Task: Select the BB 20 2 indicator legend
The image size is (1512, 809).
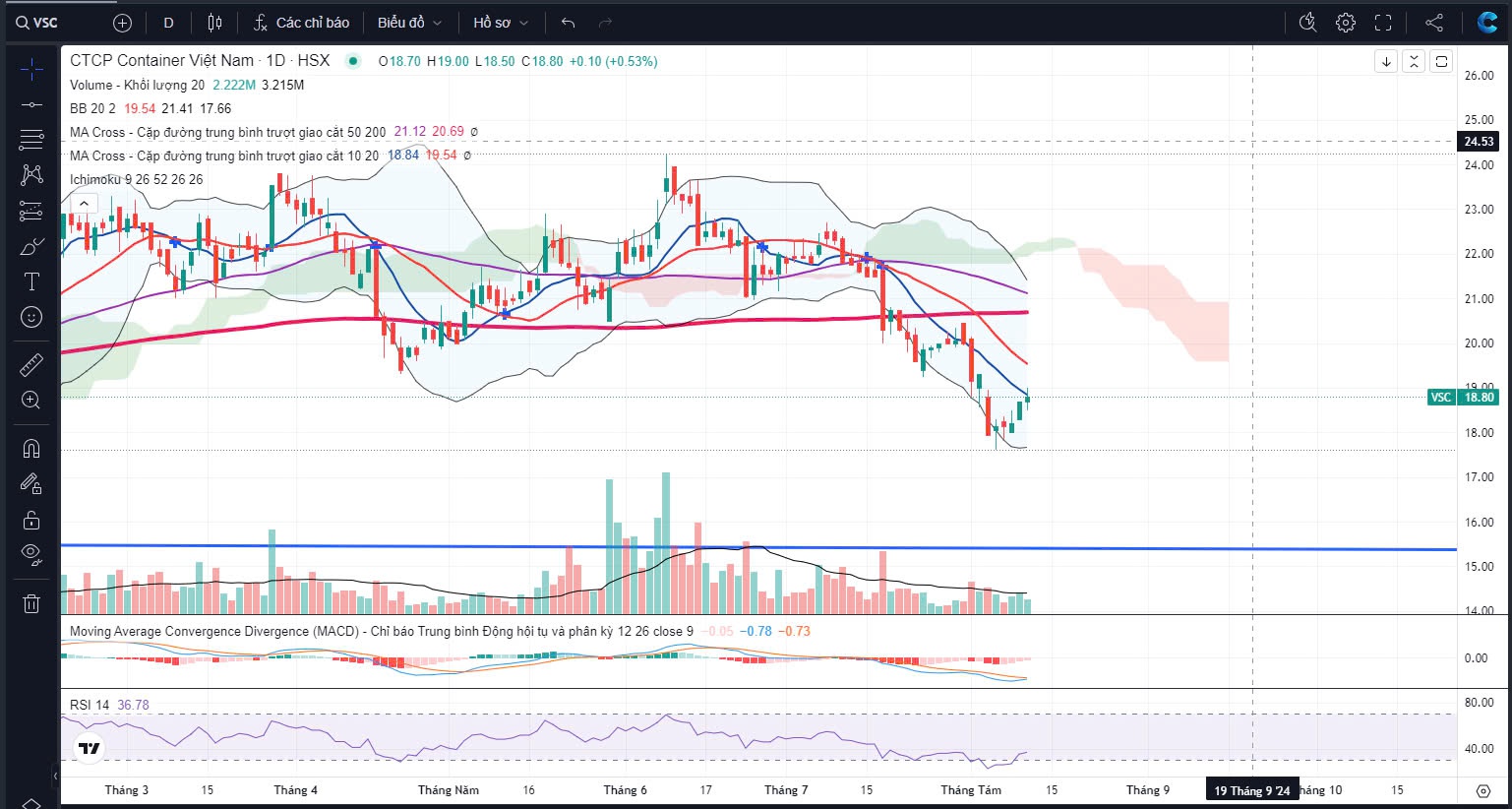Action: pos(92,108)
